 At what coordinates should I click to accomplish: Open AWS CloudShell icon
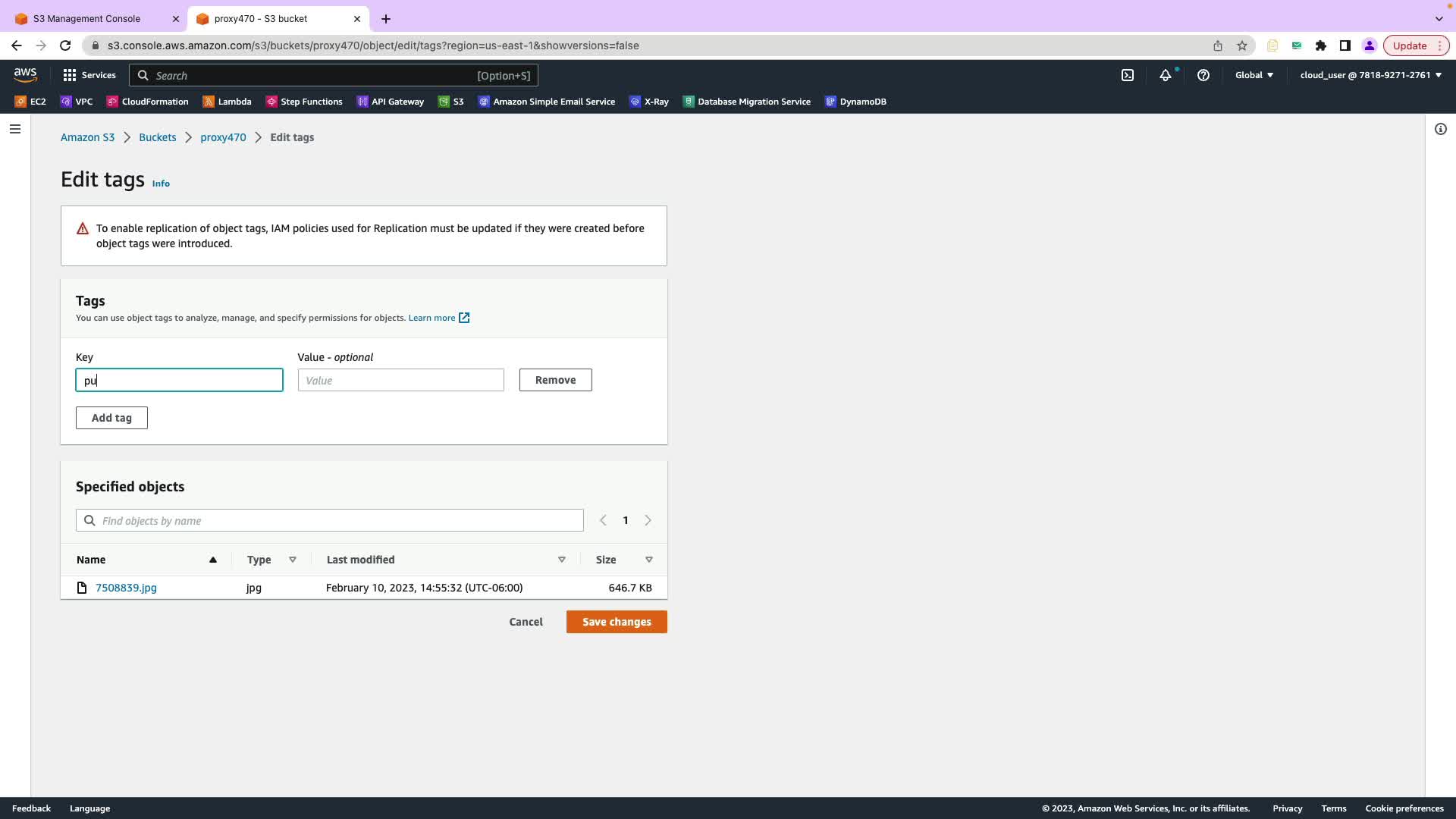(x=1128, y=75)
